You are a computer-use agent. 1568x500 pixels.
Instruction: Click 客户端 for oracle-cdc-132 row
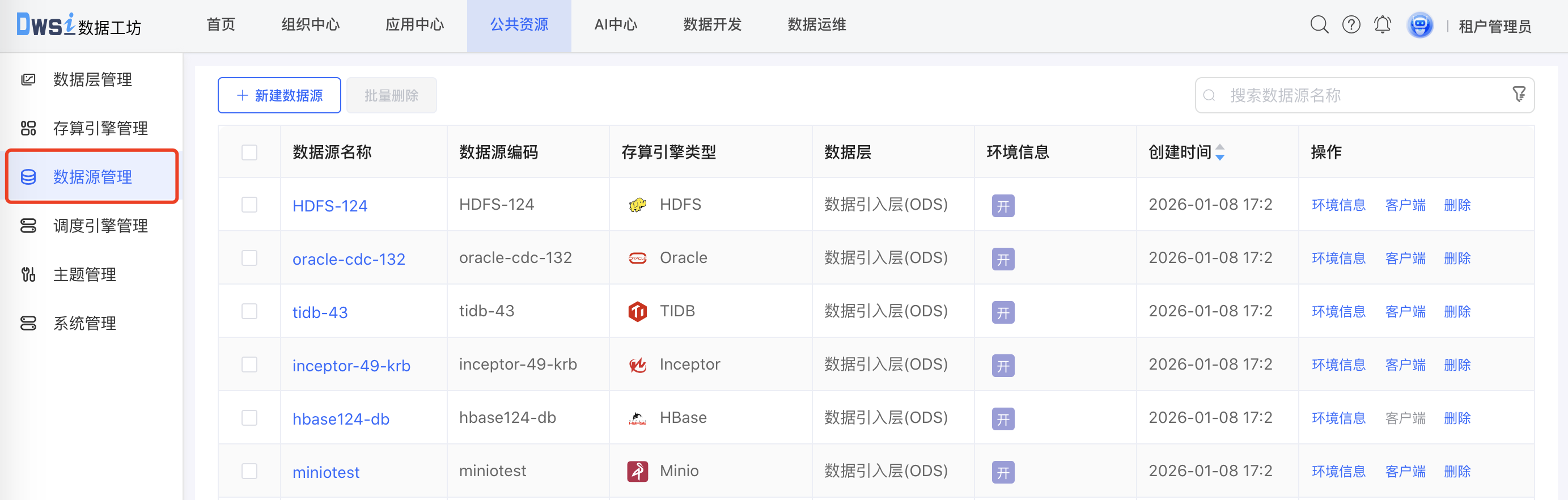coord(1405,259)
